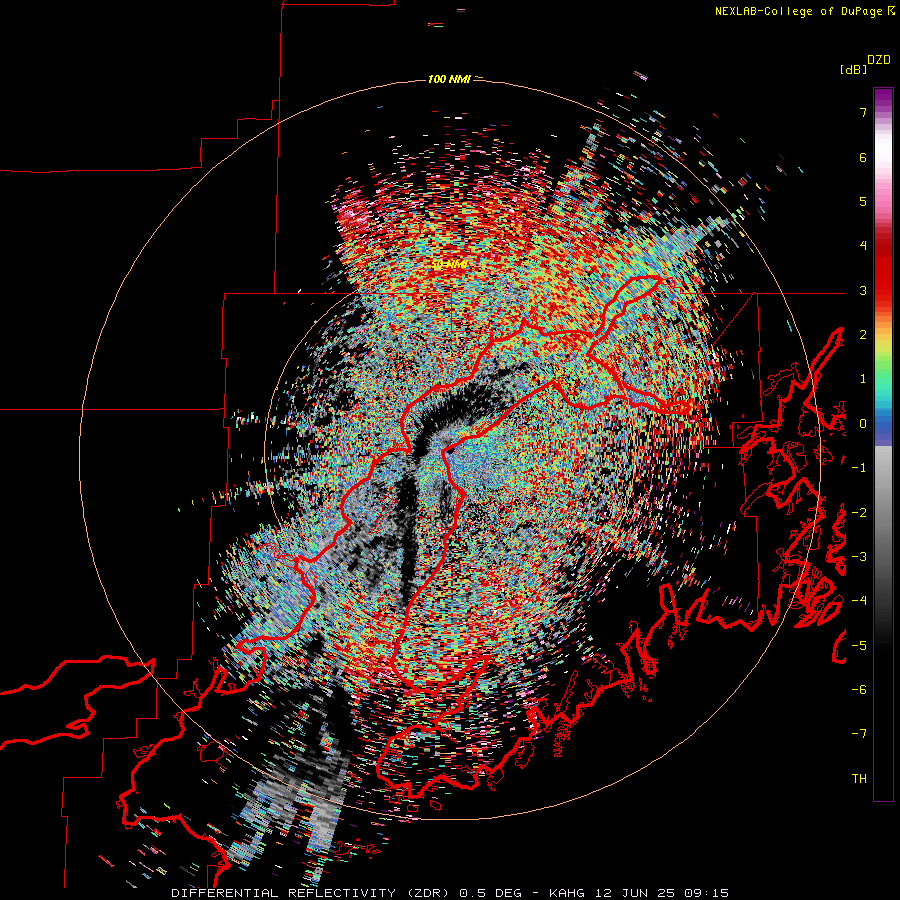Click "0.5 DEG" elevation in the caption
This screenshot has height=900, width=900.
pyautogui.click(x=490, y=893)
